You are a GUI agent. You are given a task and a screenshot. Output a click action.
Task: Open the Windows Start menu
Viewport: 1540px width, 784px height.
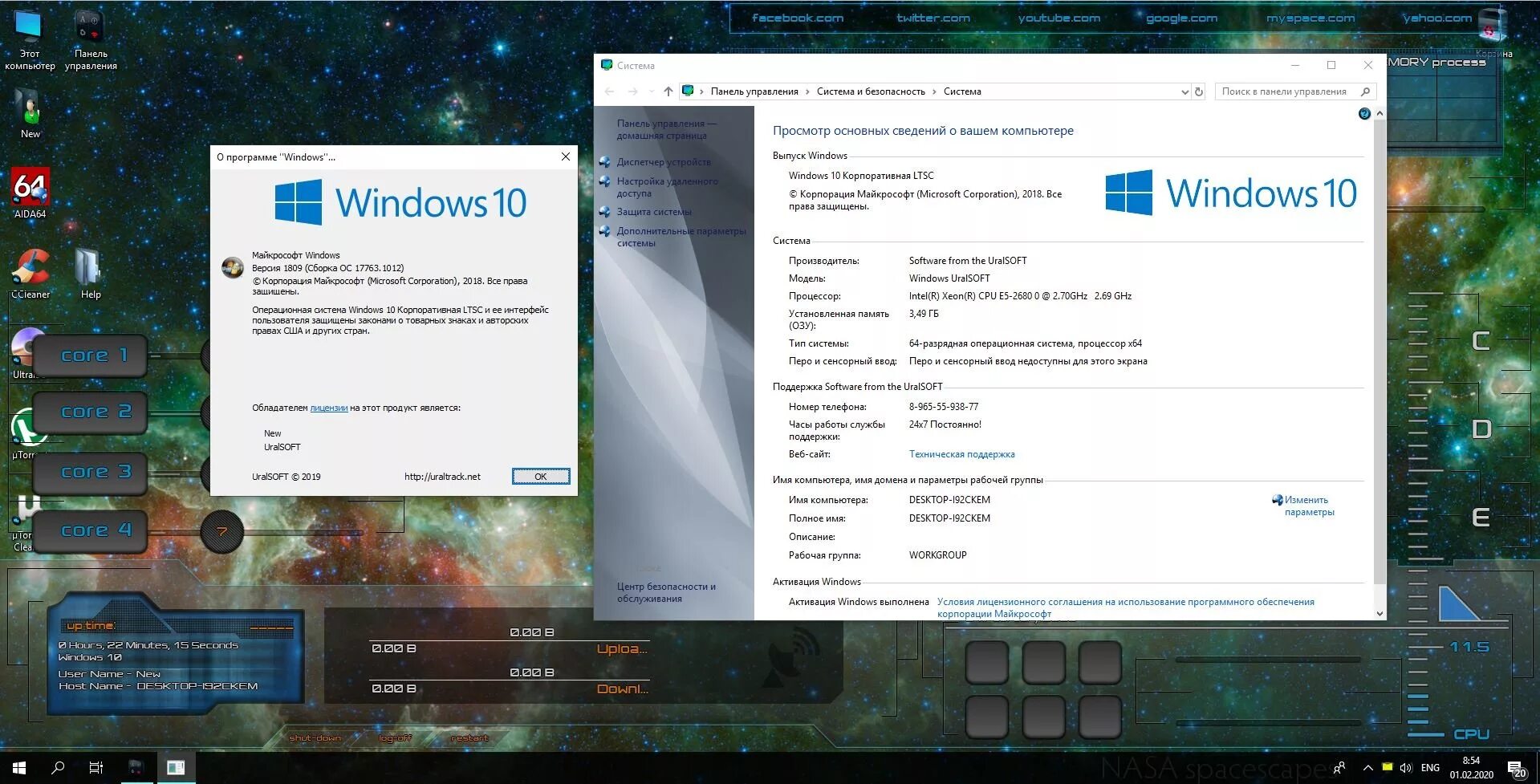pyautogui.click(x=19, y=768)
